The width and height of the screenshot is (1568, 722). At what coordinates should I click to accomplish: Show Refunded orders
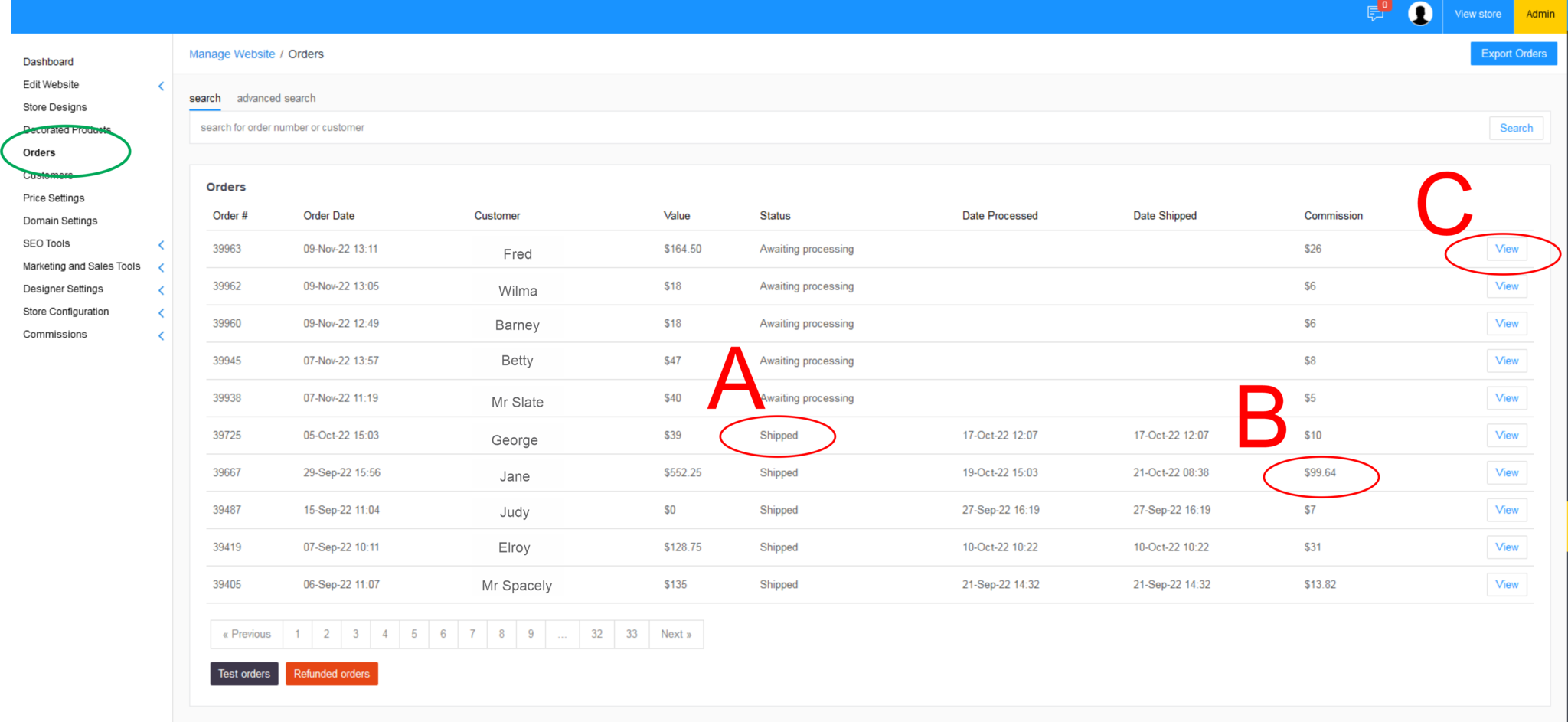[x=332, y=674]
